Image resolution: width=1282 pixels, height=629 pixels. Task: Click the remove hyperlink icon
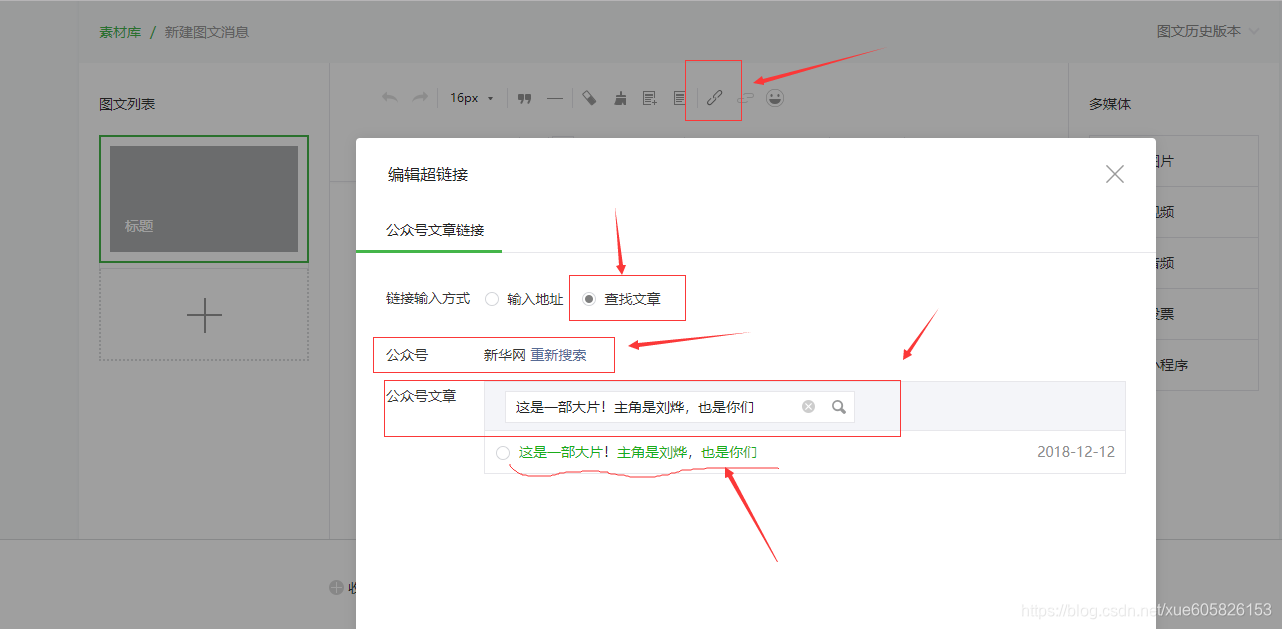pyautogui.click(x=746, y=98)
